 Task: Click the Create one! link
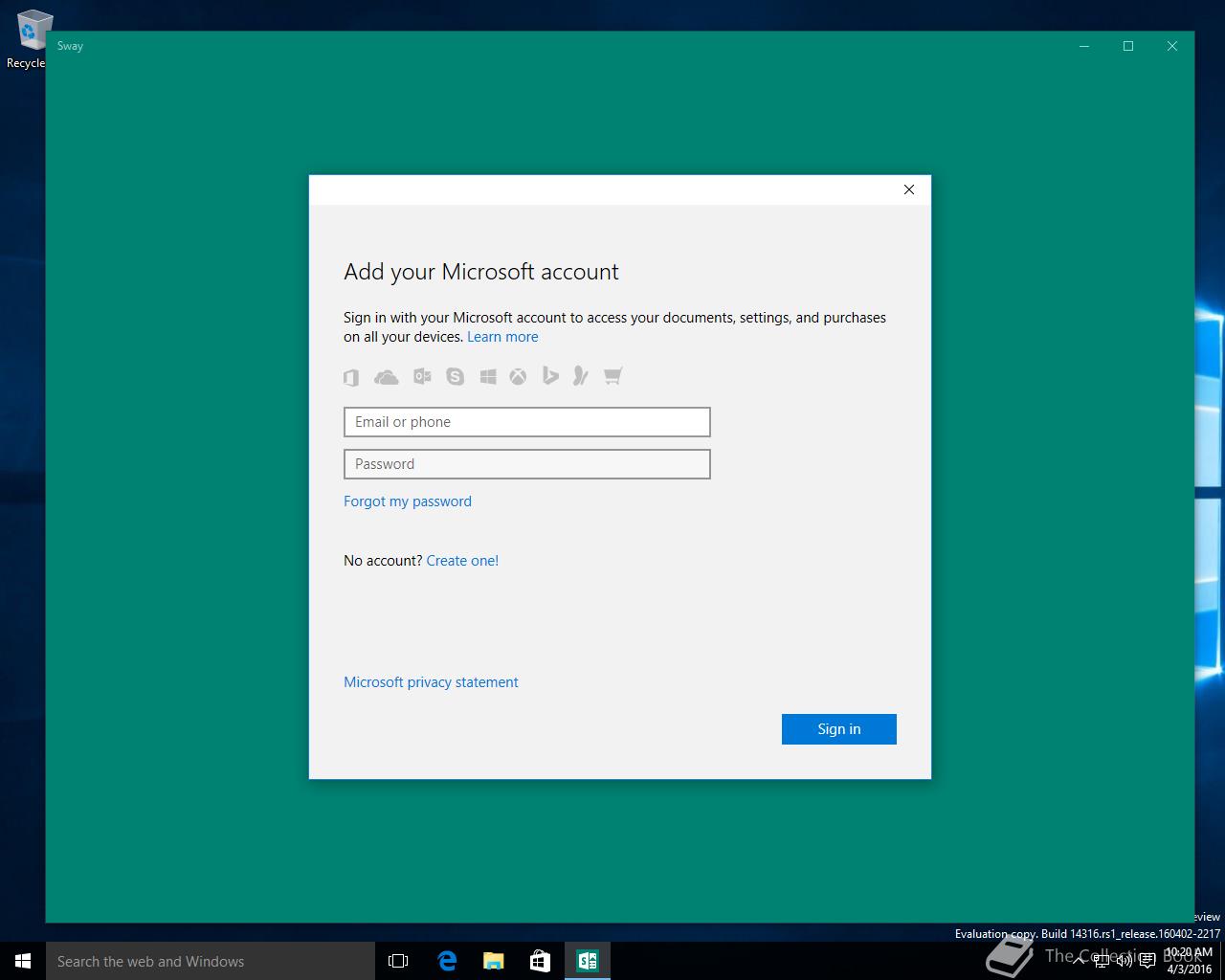[462, 561]
